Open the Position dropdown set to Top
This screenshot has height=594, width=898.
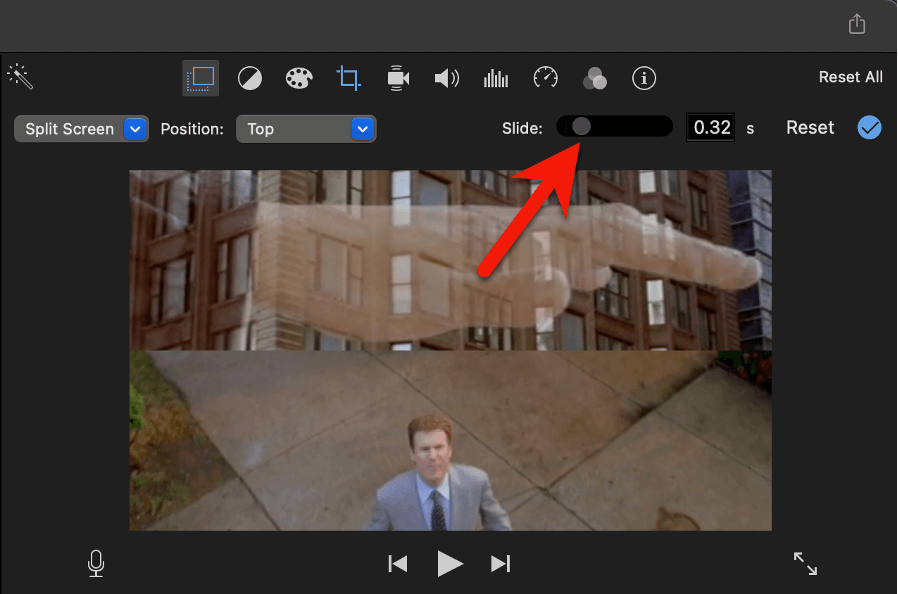[x=306, y=129]
